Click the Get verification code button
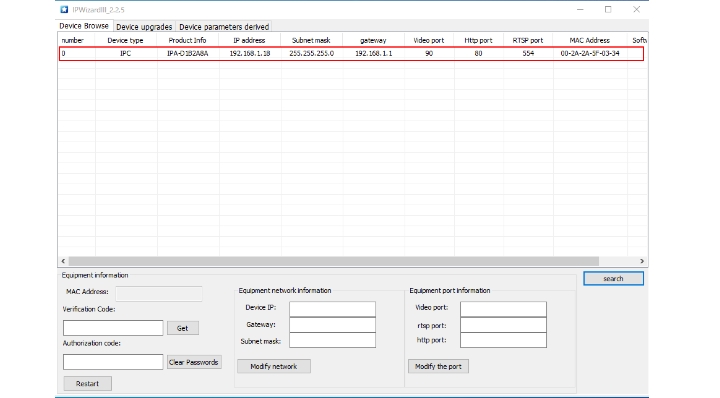 point(182,328)
